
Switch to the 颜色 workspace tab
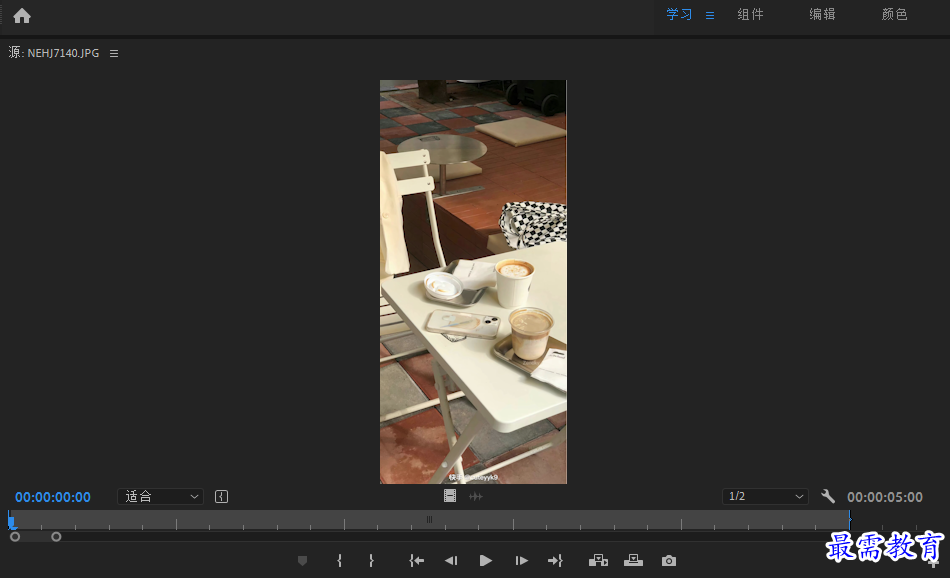point(894,15)
